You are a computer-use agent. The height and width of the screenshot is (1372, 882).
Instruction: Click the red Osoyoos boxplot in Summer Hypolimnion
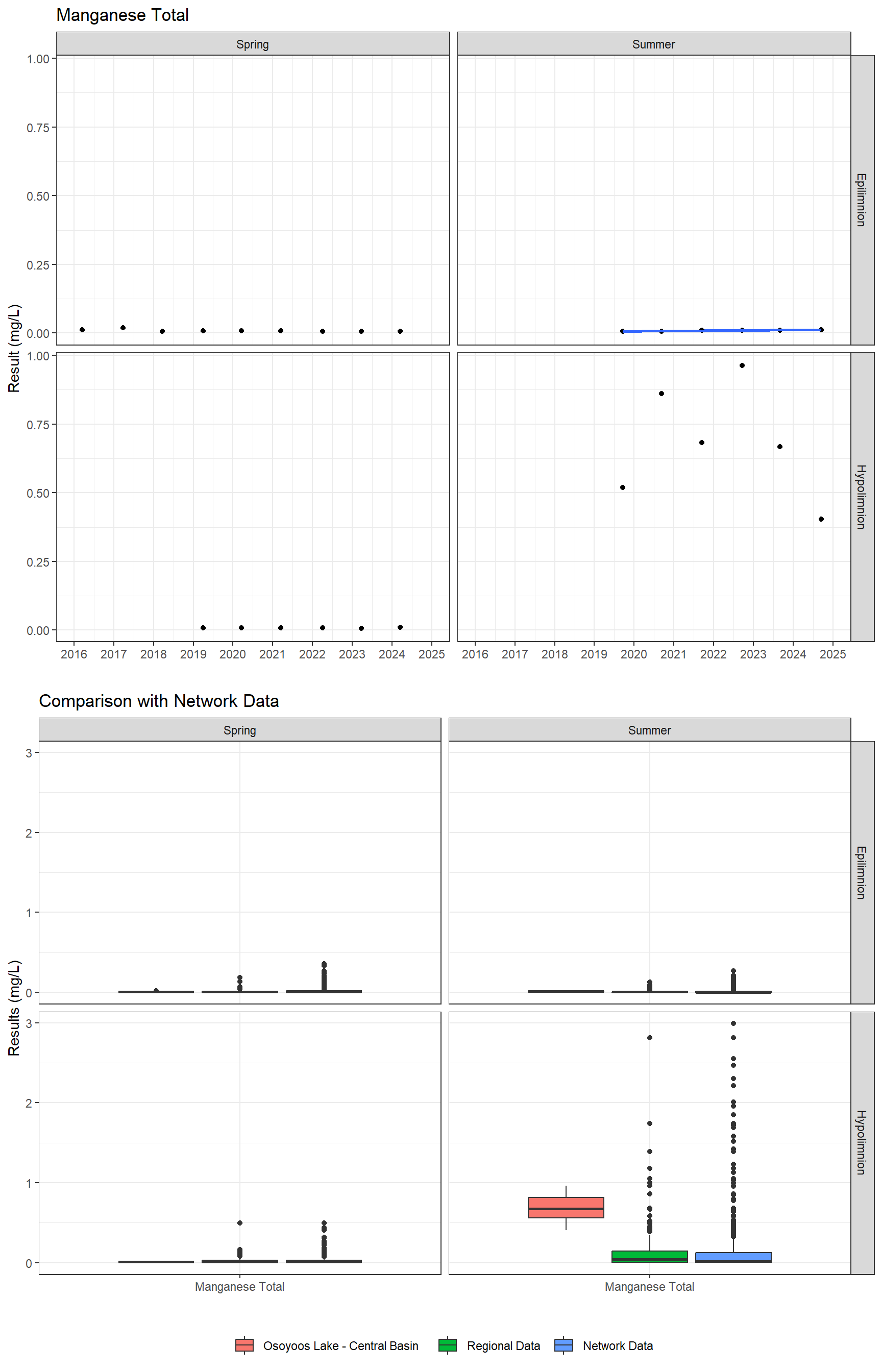[x=566, y=1207]
